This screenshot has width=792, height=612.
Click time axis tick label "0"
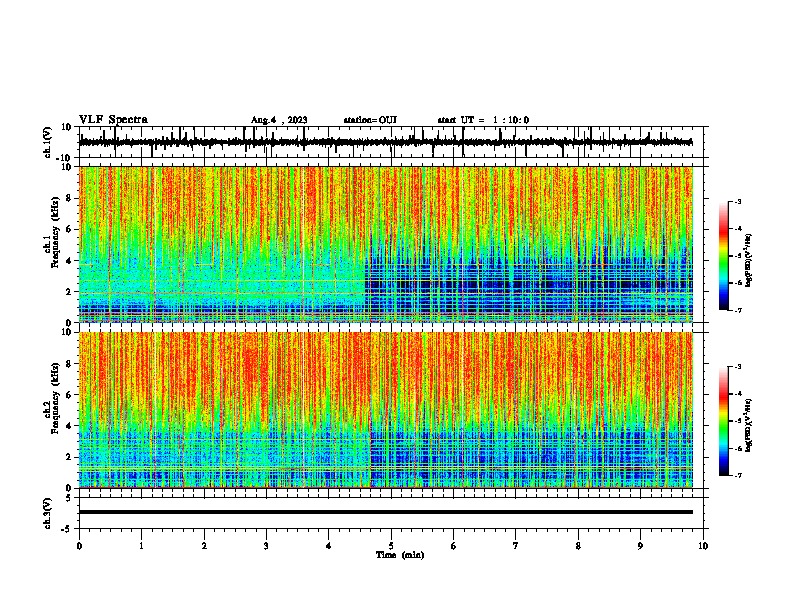coord(79,546)
